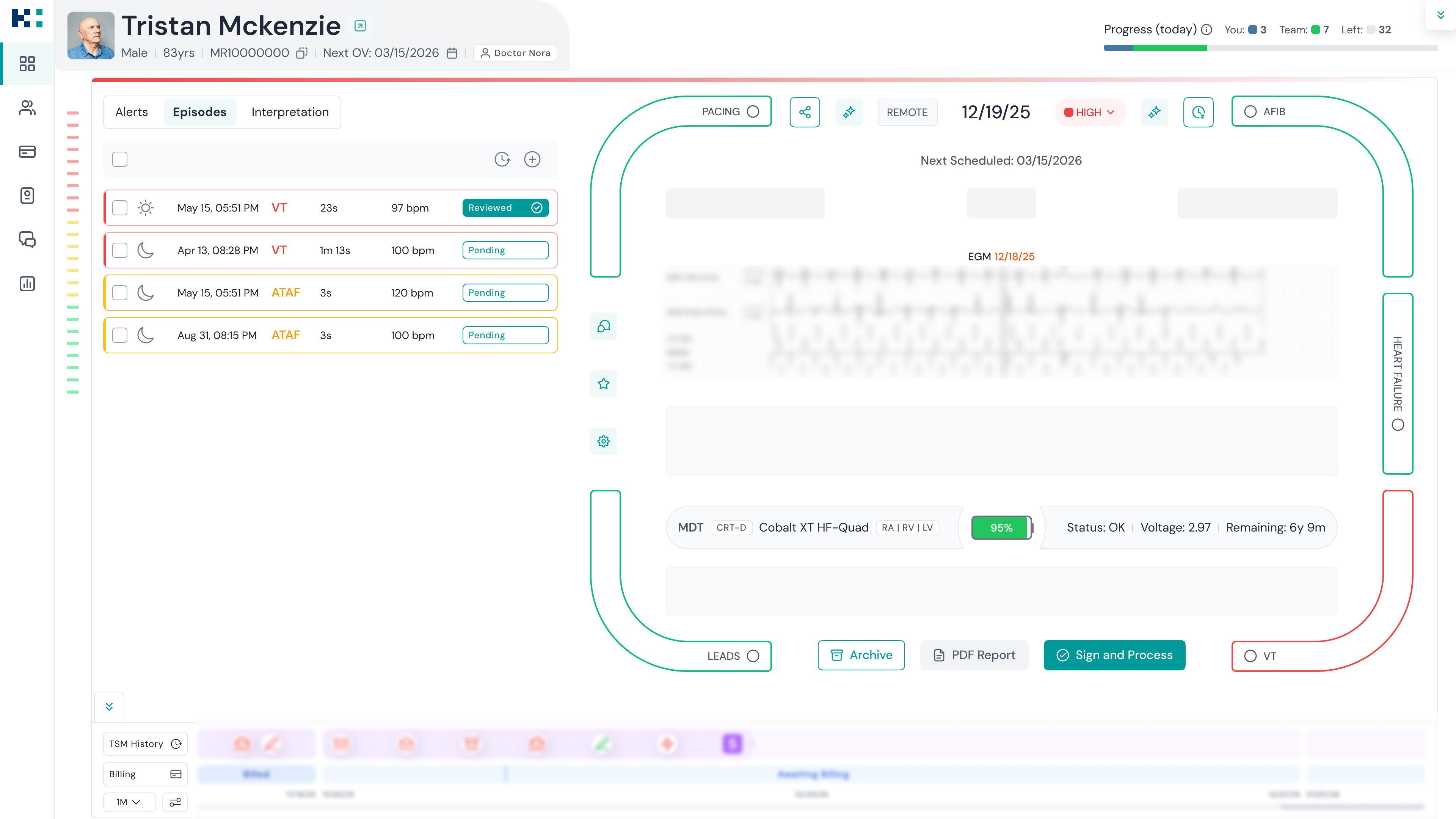Click the star icon in the middle panel
The height and width of the screenshot is (819, 1456).
(603, 384)
